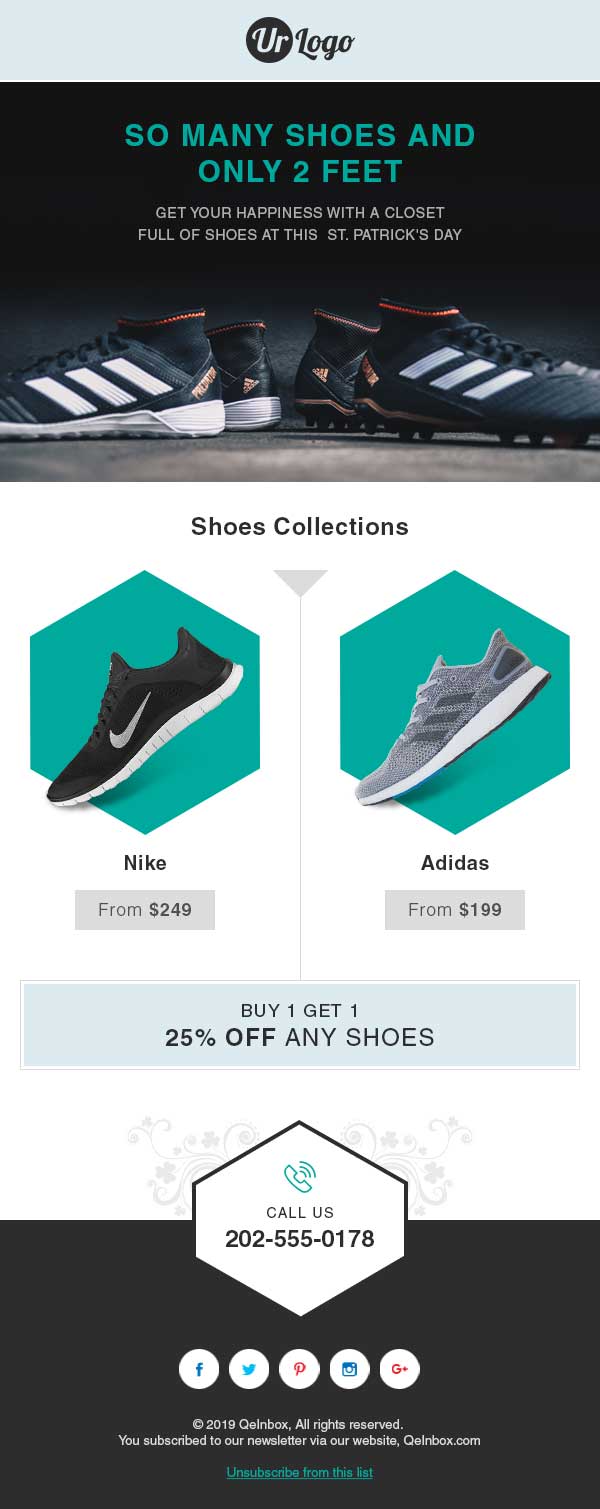This screenshot has height=1509, width=600.
Task: Click the Shoes Collections heading
Action: 300,527
